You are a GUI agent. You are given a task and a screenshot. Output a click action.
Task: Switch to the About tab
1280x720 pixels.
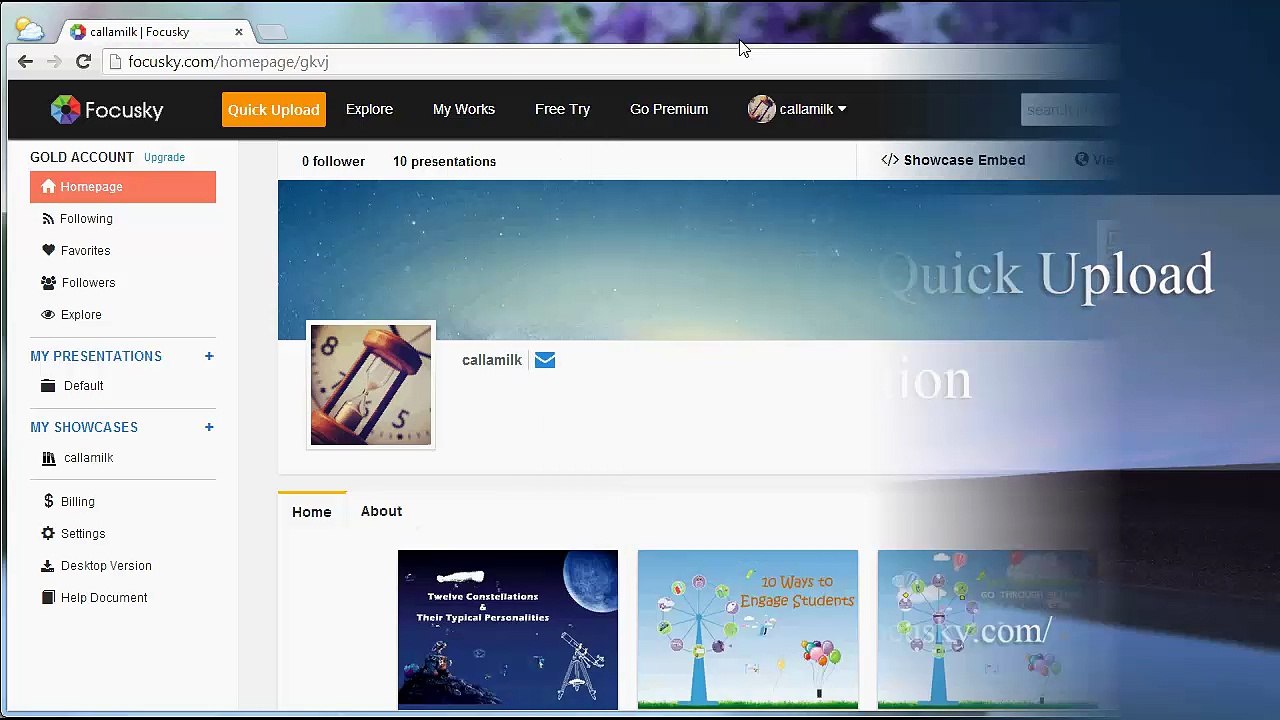click(x=381, y=511)
